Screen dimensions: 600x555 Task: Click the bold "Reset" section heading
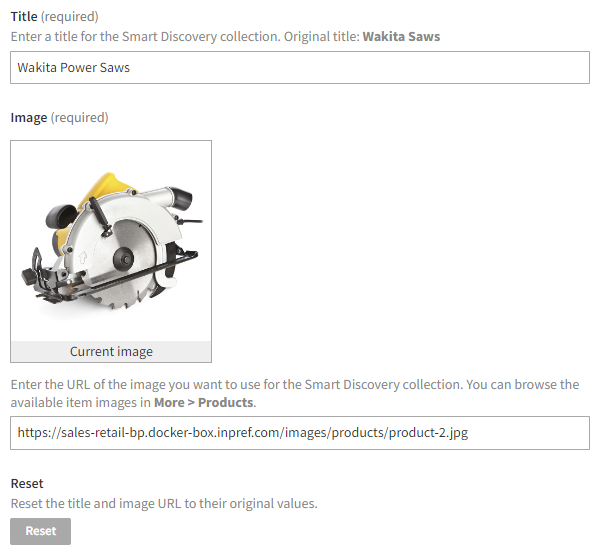point(26,484)
